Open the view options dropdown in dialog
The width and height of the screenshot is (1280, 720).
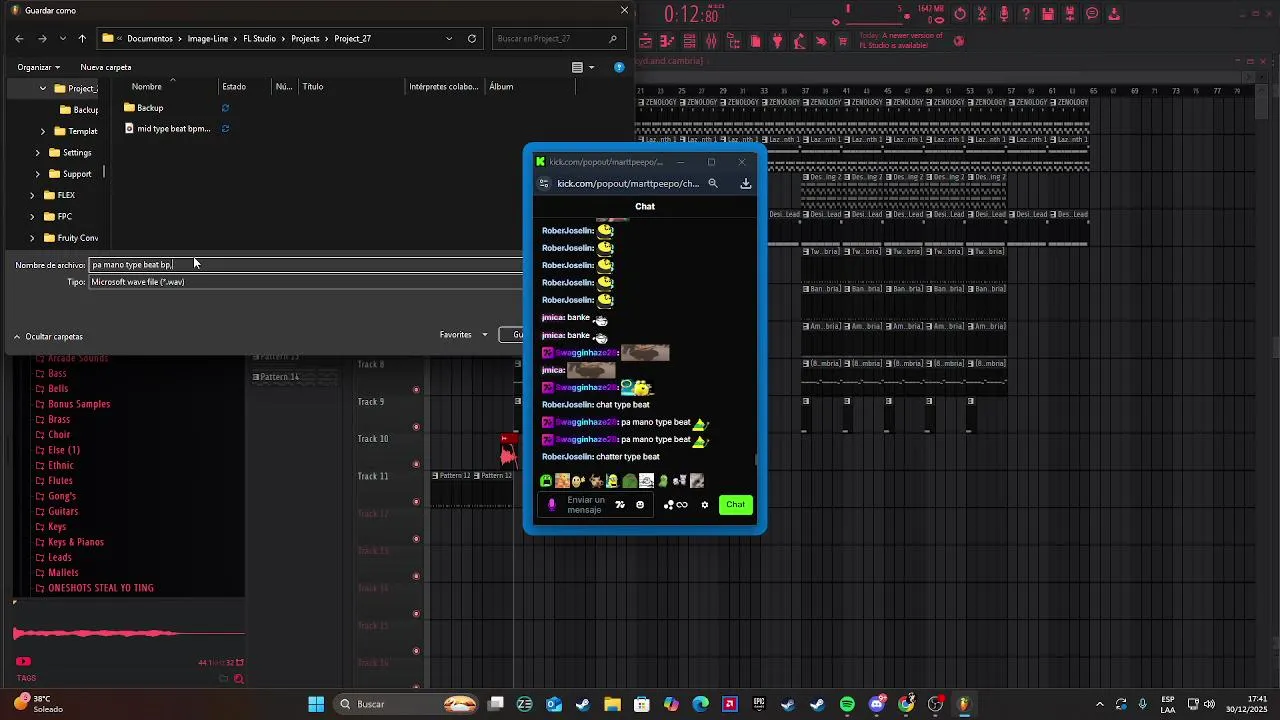pyautogui.click(x=590, y=67)
